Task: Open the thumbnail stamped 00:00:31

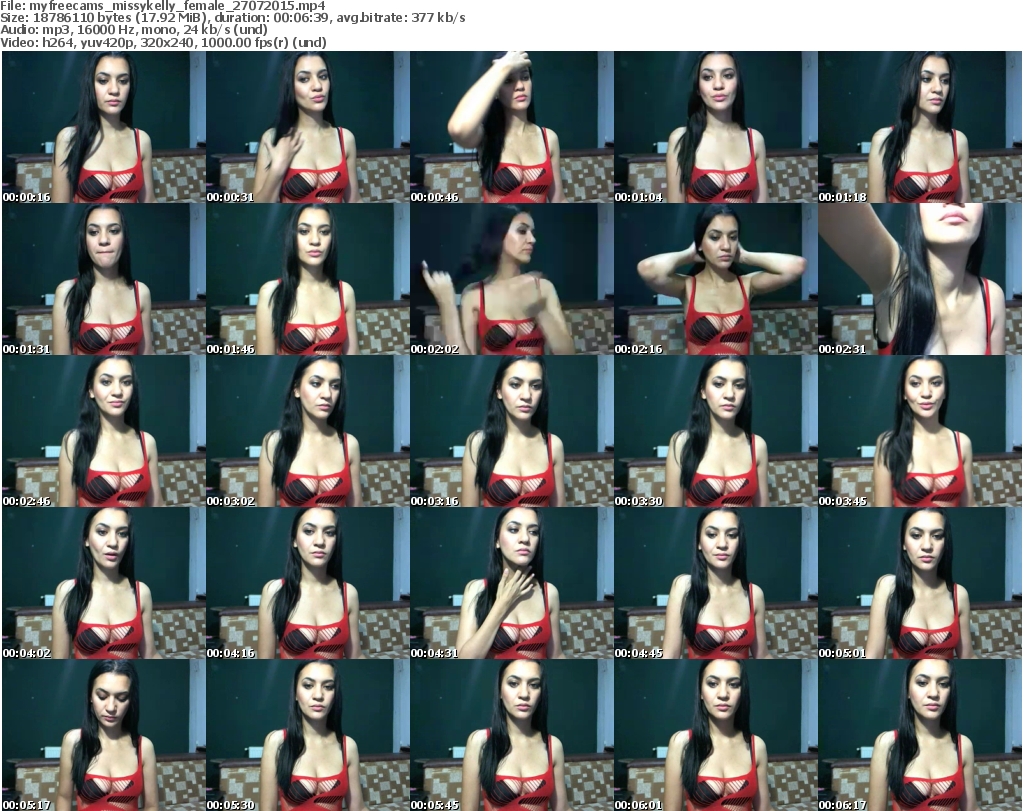Action: point(308,127)
